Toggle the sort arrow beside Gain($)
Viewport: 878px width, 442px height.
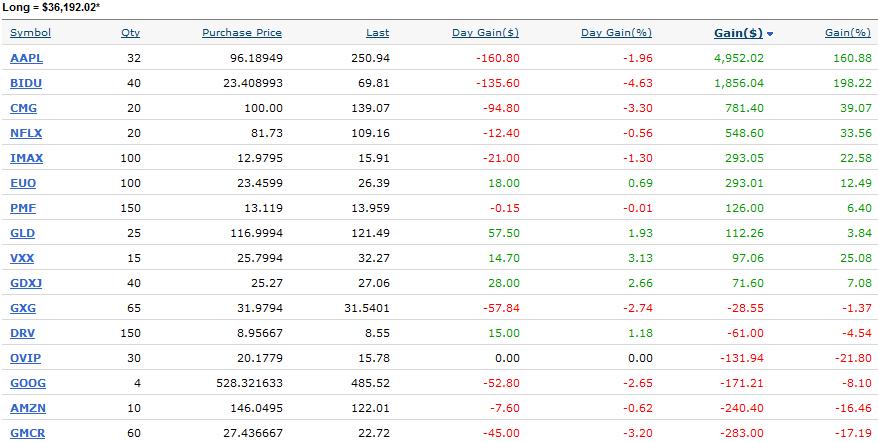pyautogui.click(x=770, y=34)
